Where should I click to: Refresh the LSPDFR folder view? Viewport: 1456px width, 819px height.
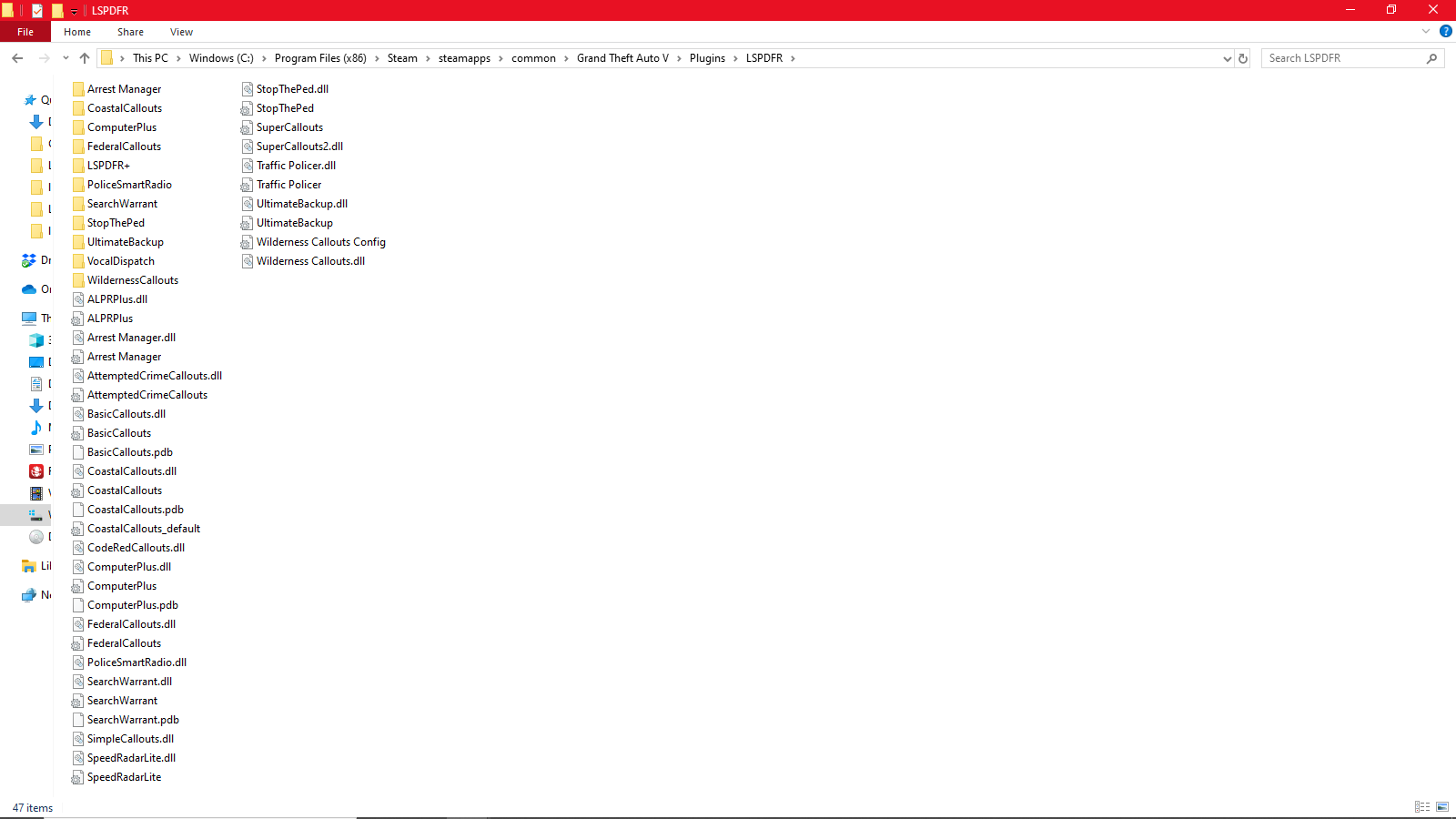tap(1243, 58)
